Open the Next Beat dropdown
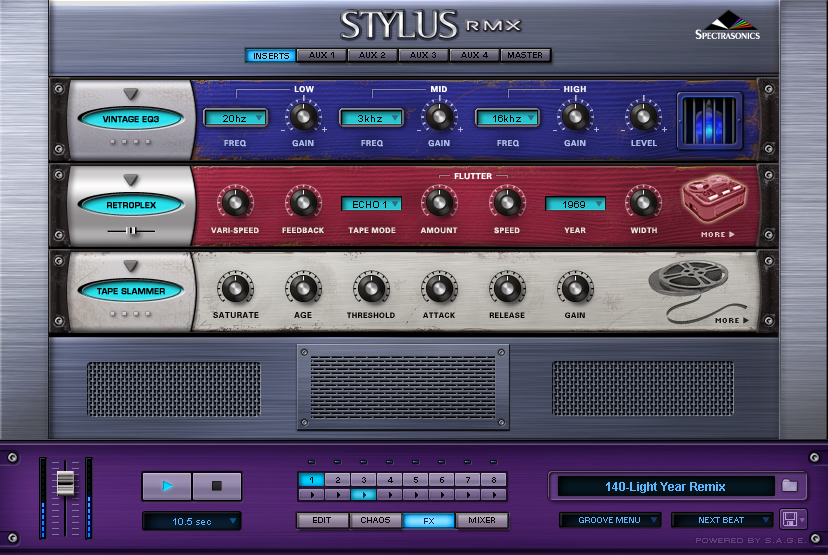The height and width of the screenshot is (555, 828). click(x=722, y=520)
